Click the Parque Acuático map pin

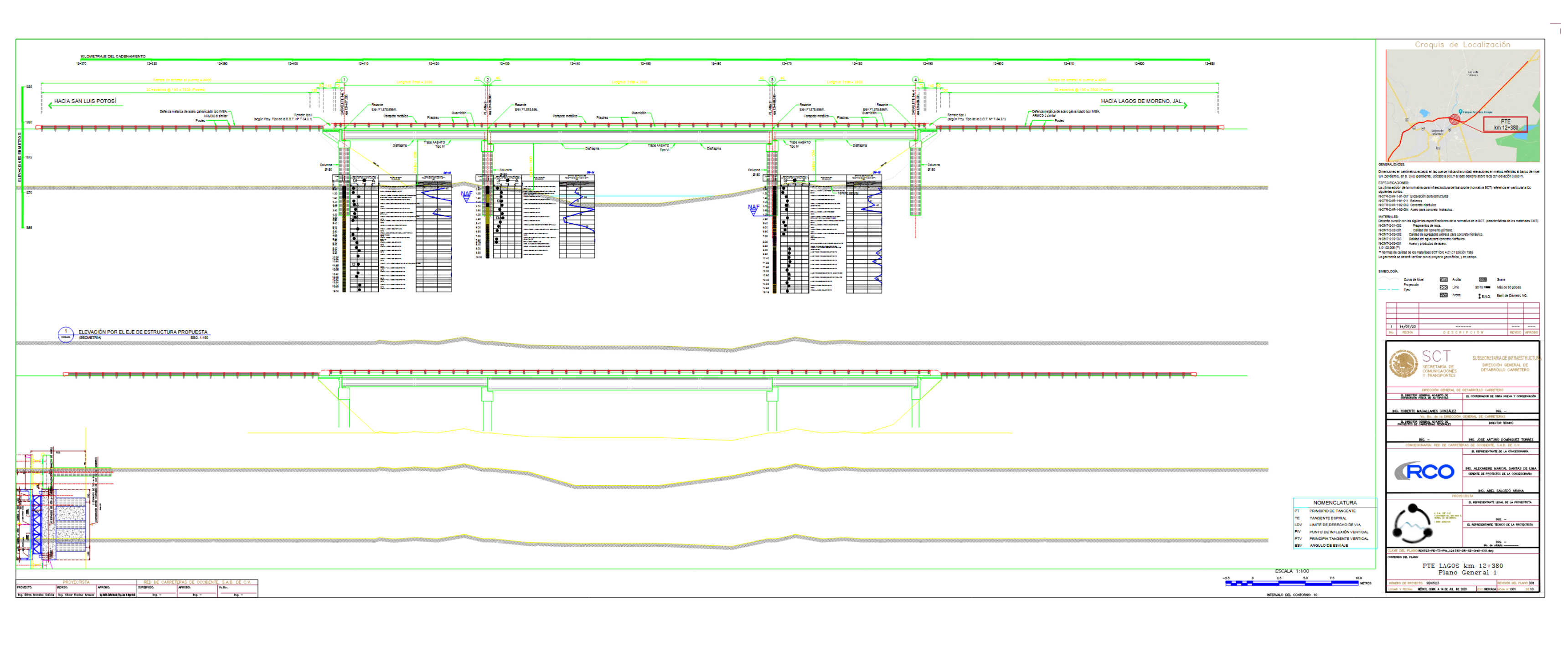click(1460, 112)
